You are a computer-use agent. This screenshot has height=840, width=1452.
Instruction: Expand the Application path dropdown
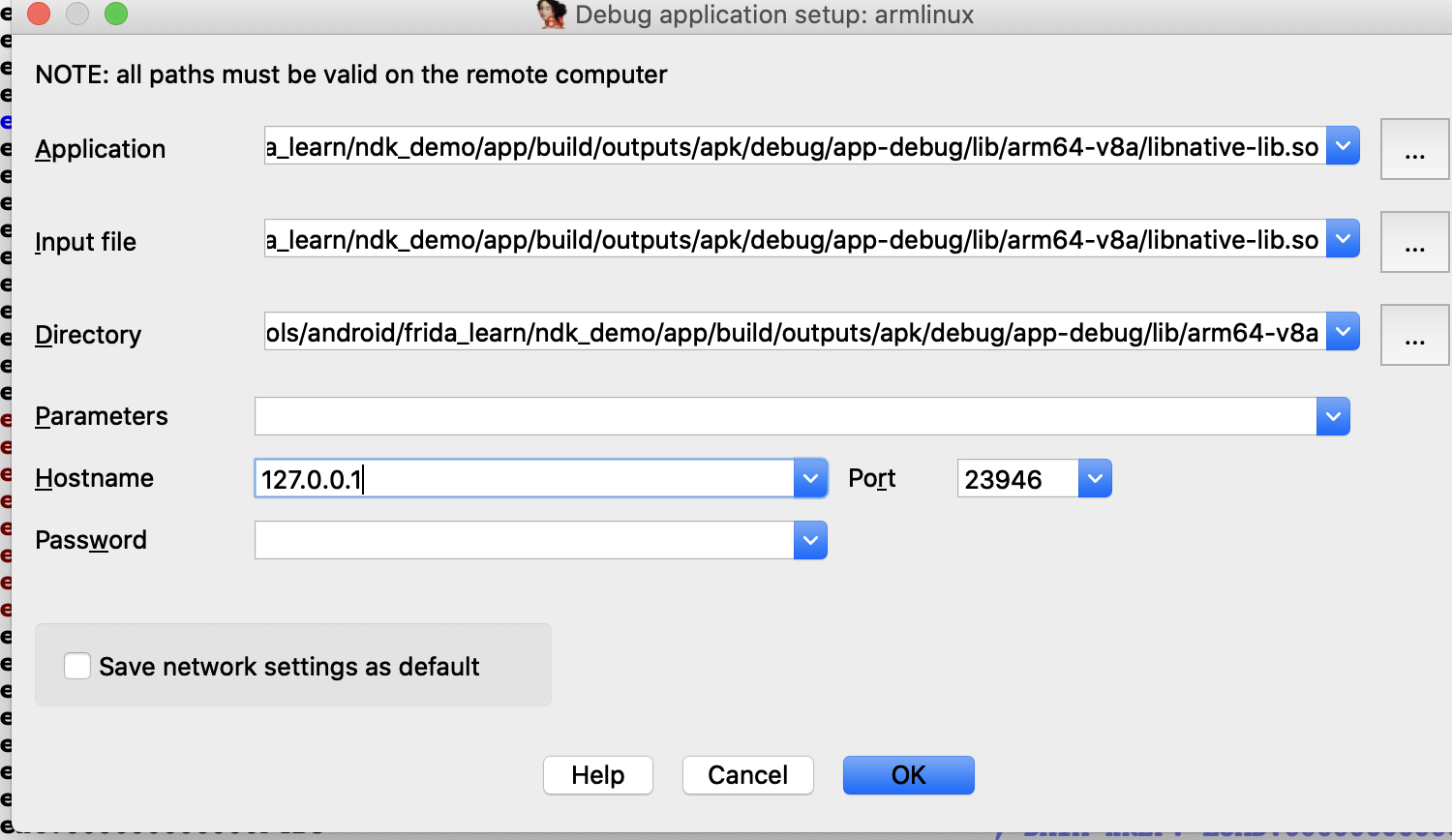[x=1343, y=146]
